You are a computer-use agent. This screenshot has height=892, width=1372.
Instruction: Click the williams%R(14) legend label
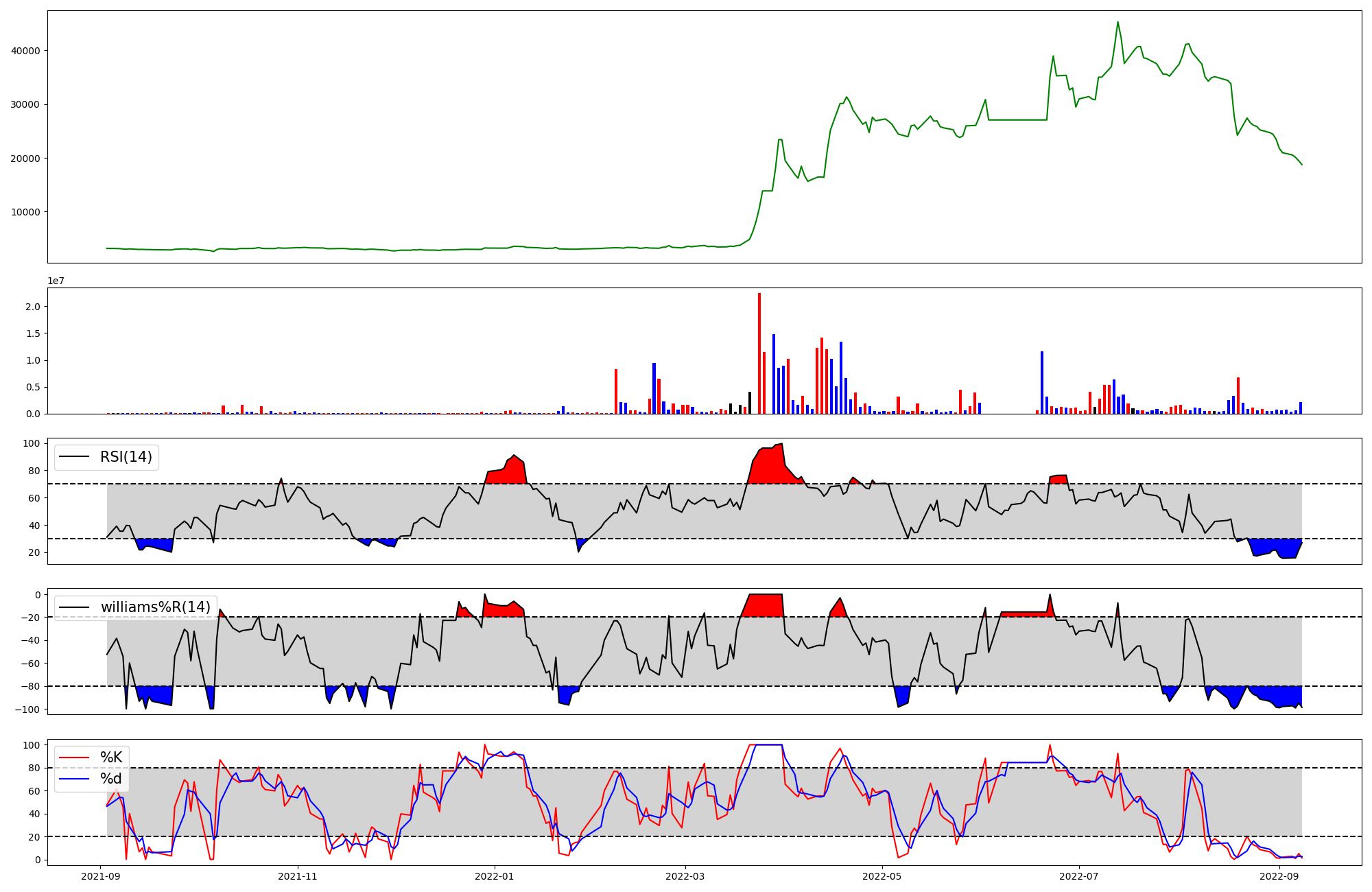click(x=155, y=607)
